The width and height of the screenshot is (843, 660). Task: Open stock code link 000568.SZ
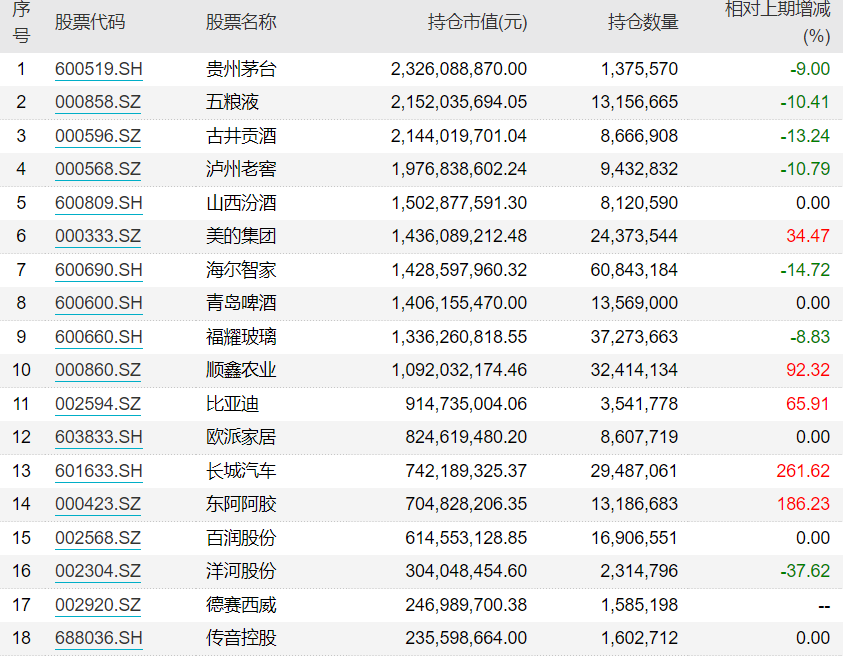tap(98, 169)
